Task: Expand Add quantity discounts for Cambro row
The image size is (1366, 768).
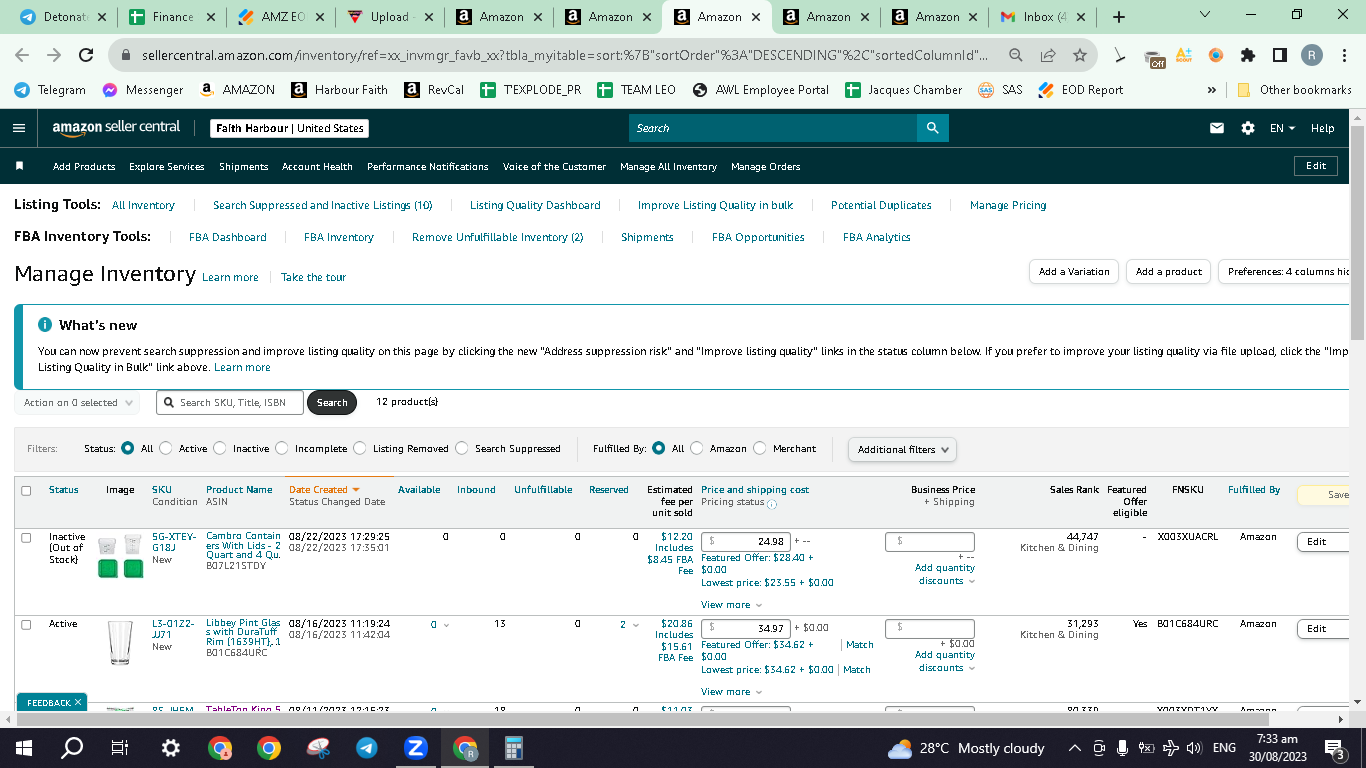Action: pos(944,574)
